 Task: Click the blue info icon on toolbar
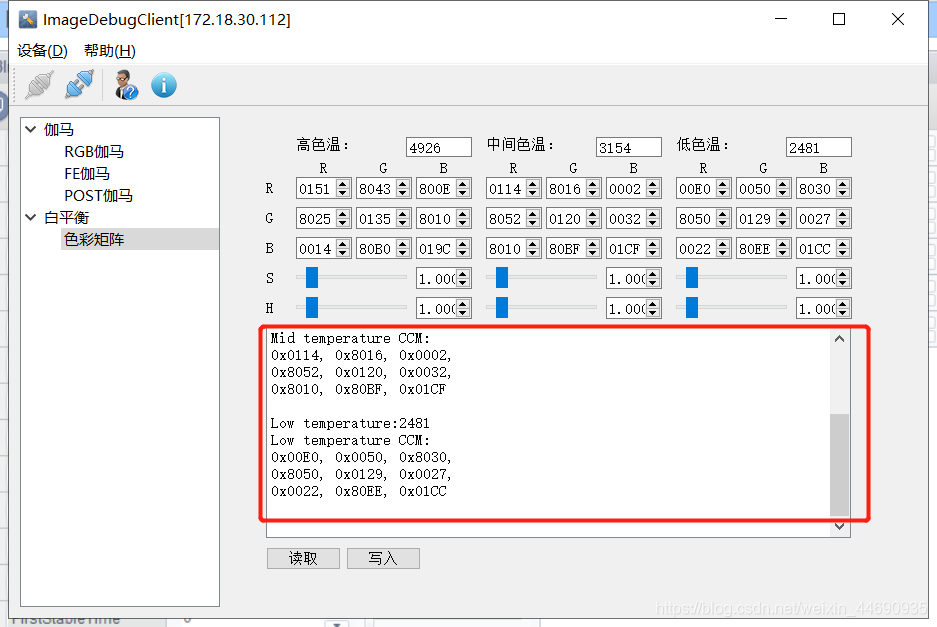[163, 85]
